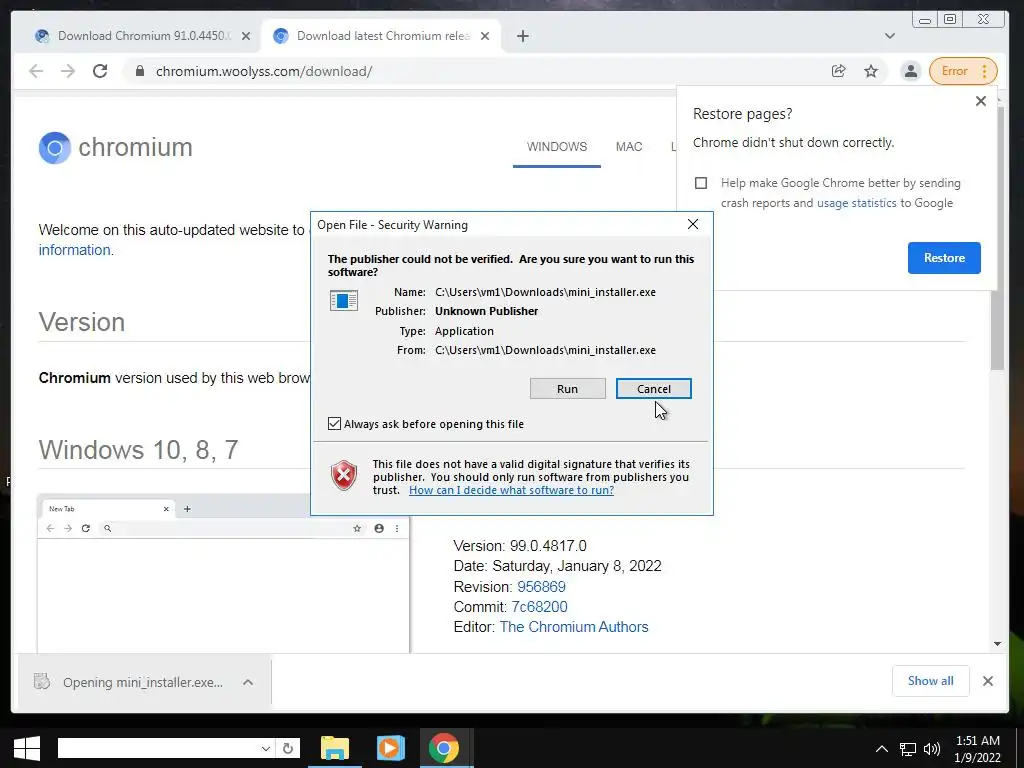Share this page via share icon

click(x=839, y=71)
